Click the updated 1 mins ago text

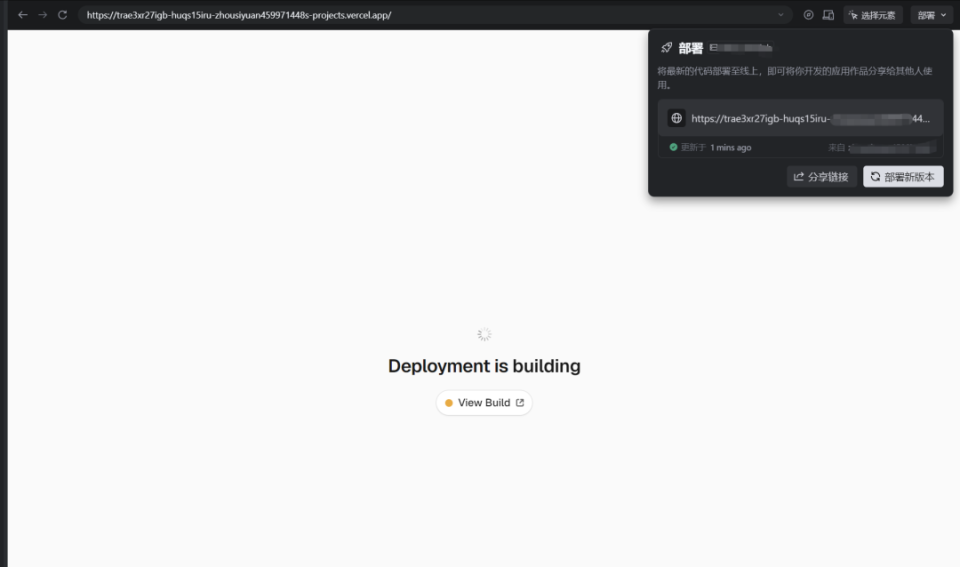tap(730, 147)
